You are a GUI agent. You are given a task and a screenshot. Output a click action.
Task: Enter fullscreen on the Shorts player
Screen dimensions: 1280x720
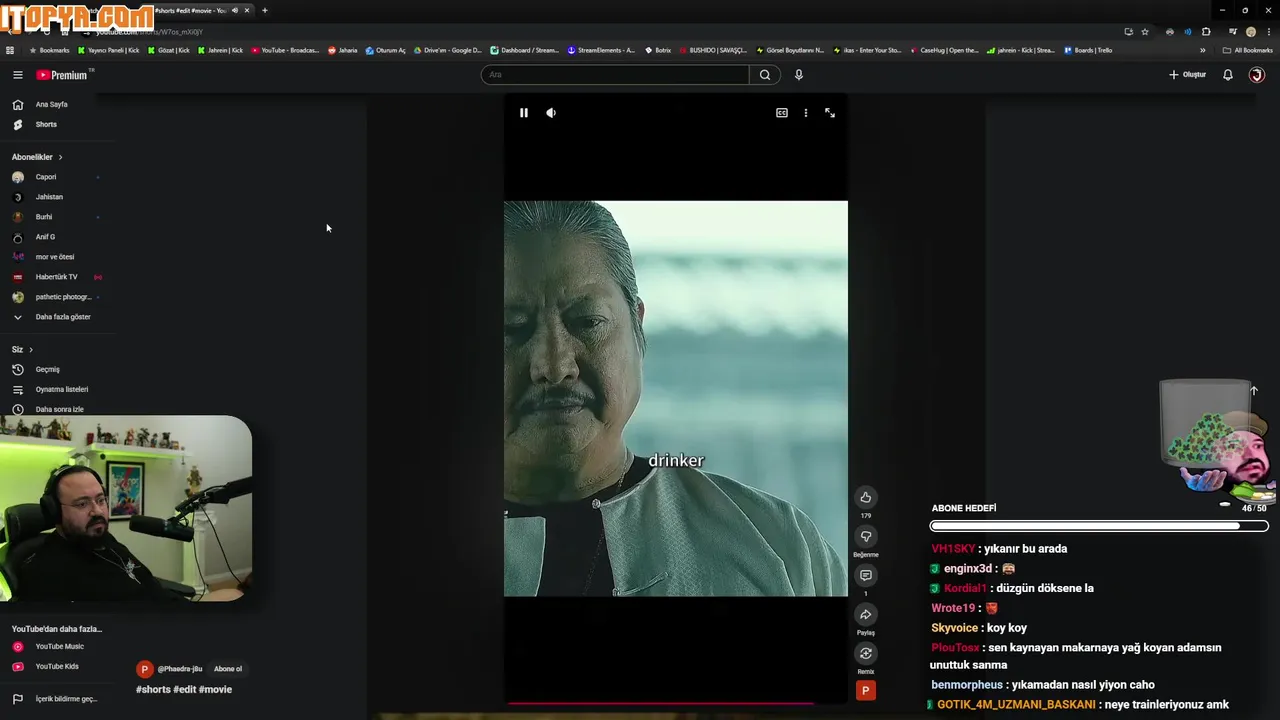[x=830, y=113]
